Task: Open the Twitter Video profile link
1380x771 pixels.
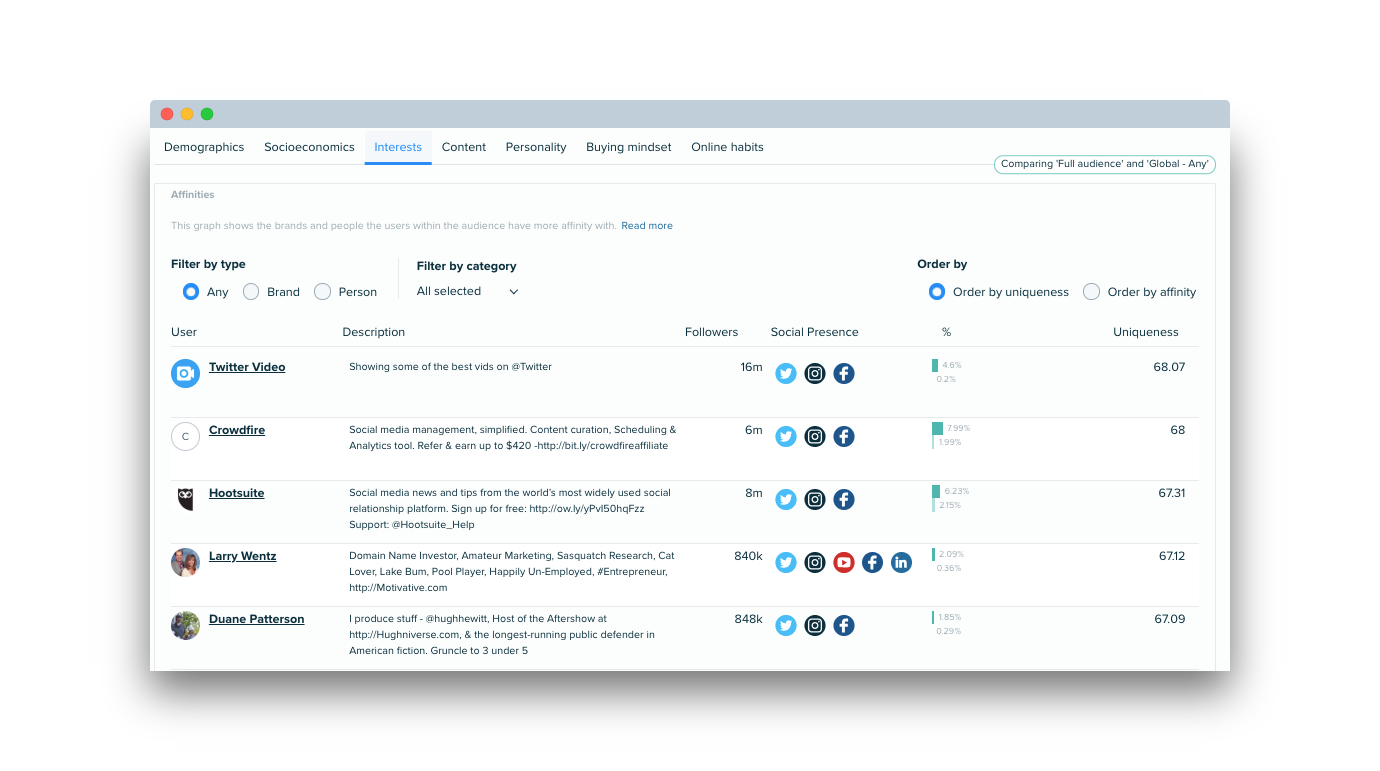Action: click(247, 367)
